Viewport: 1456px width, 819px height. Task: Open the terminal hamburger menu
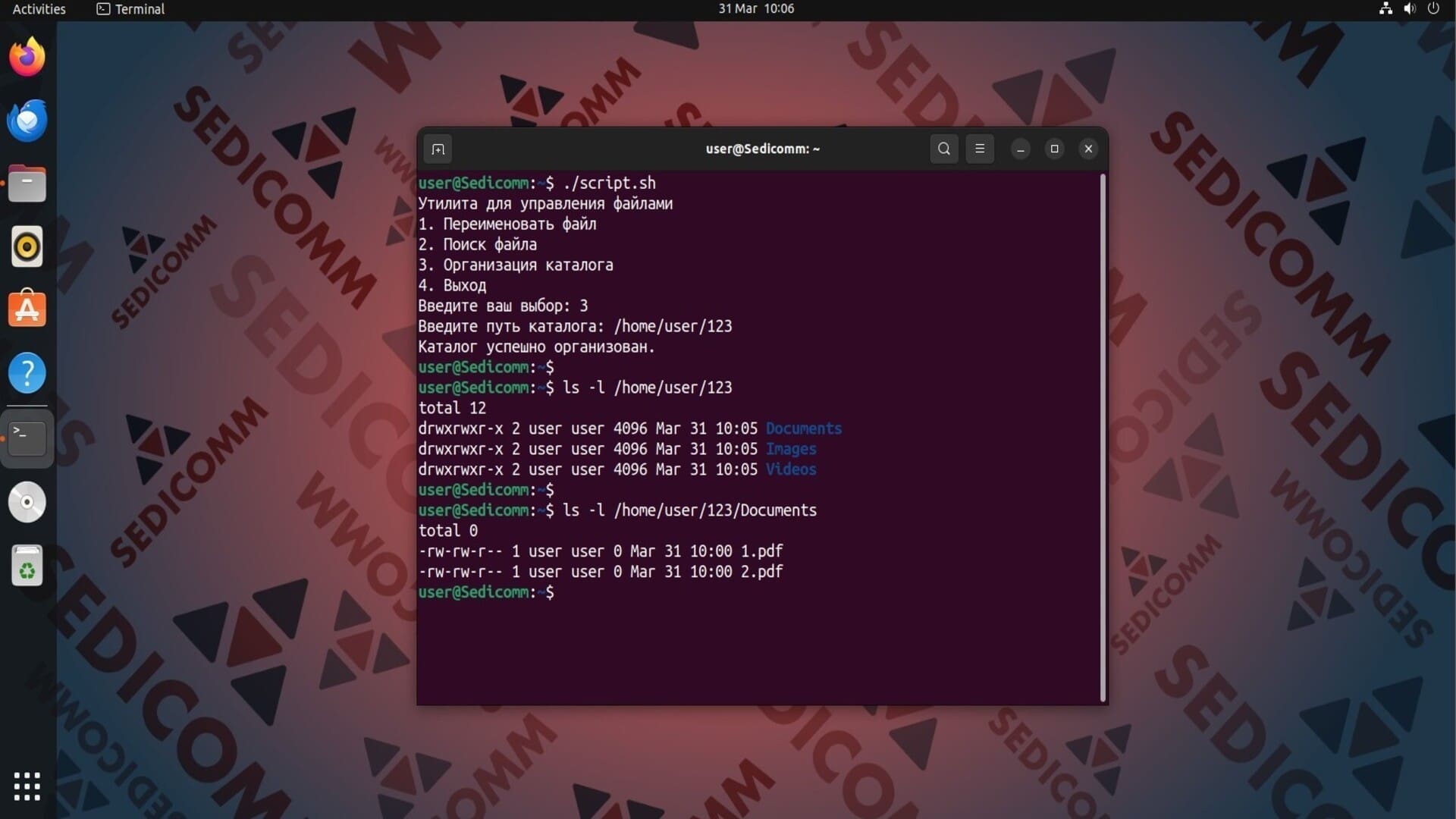[979, 149]
